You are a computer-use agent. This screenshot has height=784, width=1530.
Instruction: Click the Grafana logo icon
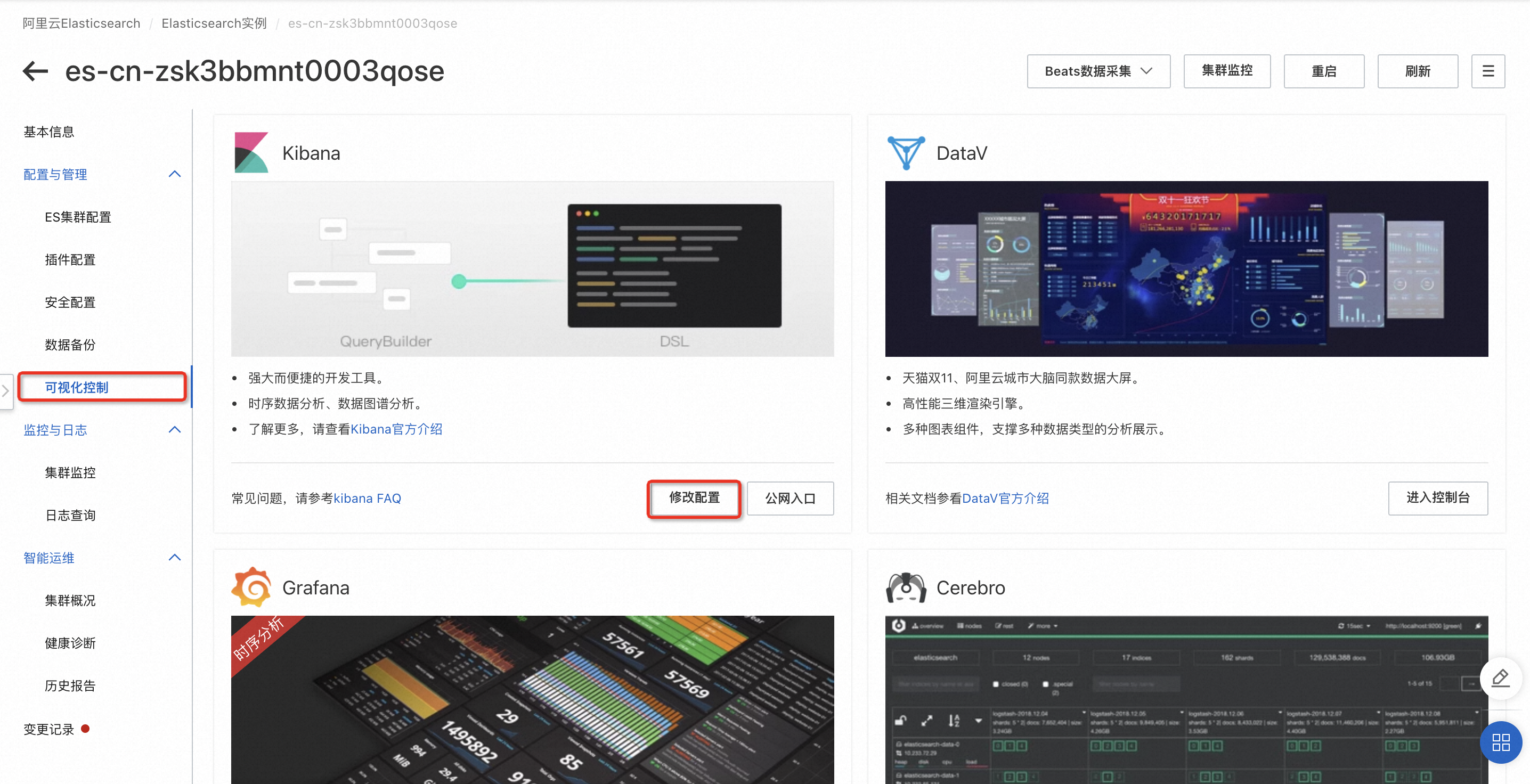point(251,587)
